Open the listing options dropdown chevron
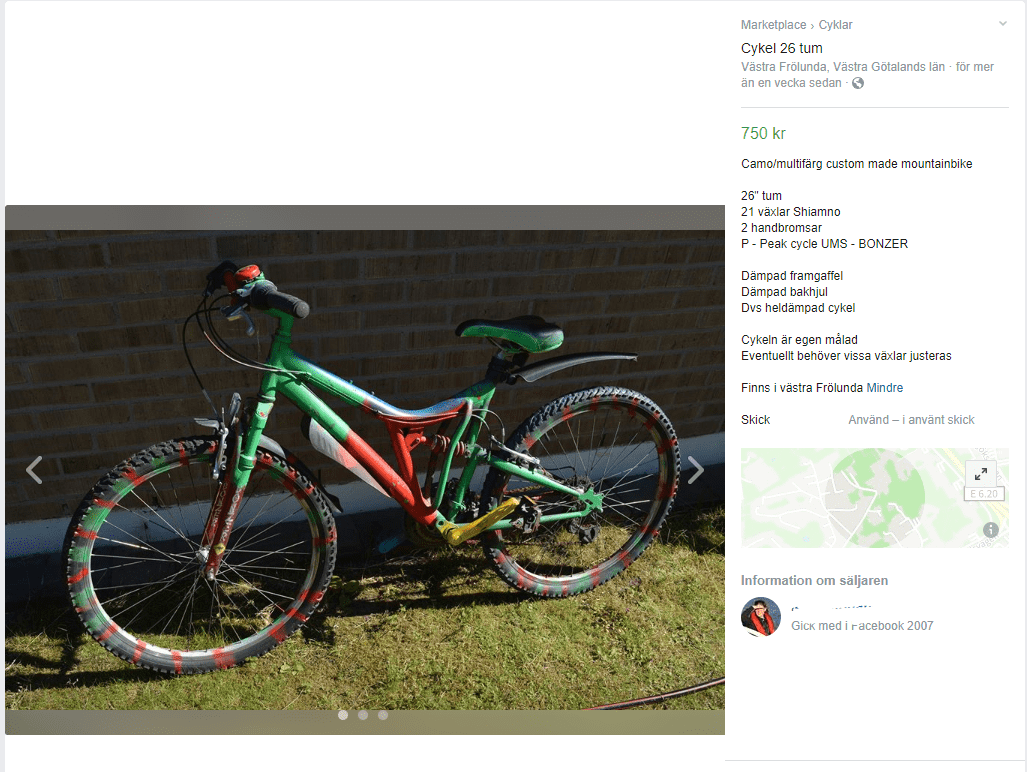 click(x=1003, y=24)
